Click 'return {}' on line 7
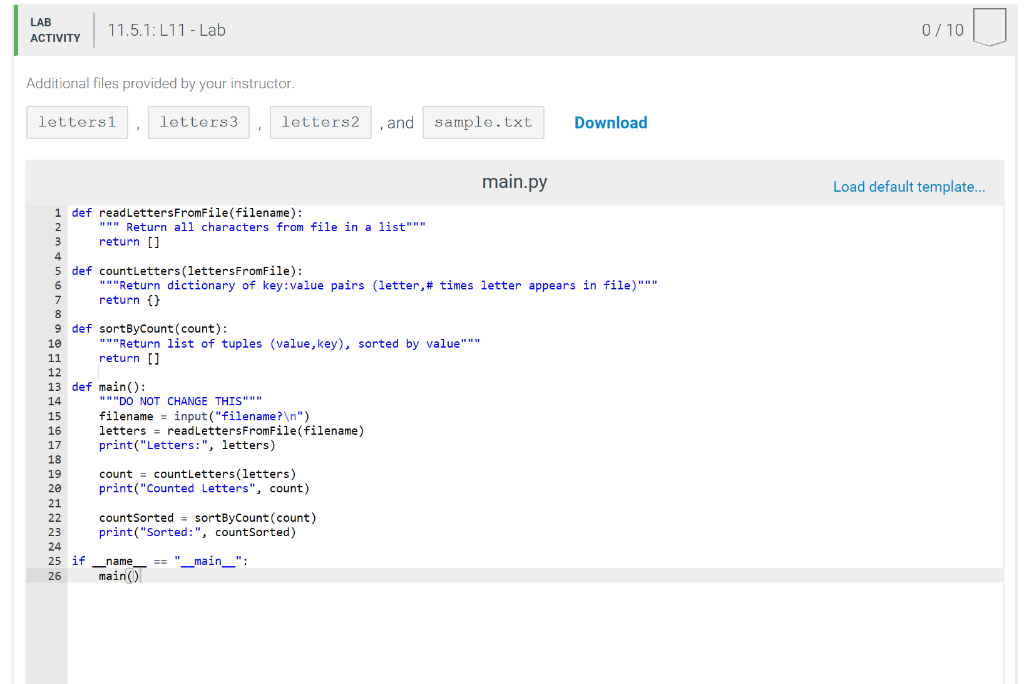Image resolution: width=1024 pixels, height=684 pixels. click(129, 300)
